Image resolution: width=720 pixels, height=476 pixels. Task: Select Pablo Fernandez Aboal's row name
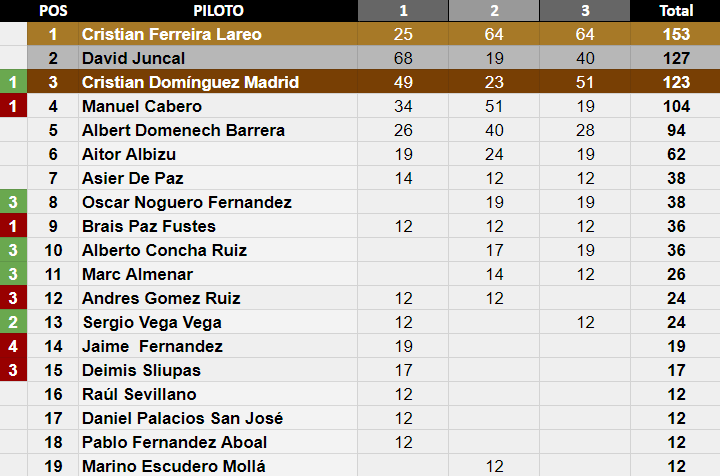pyautogui.click(x=174, y=442)
